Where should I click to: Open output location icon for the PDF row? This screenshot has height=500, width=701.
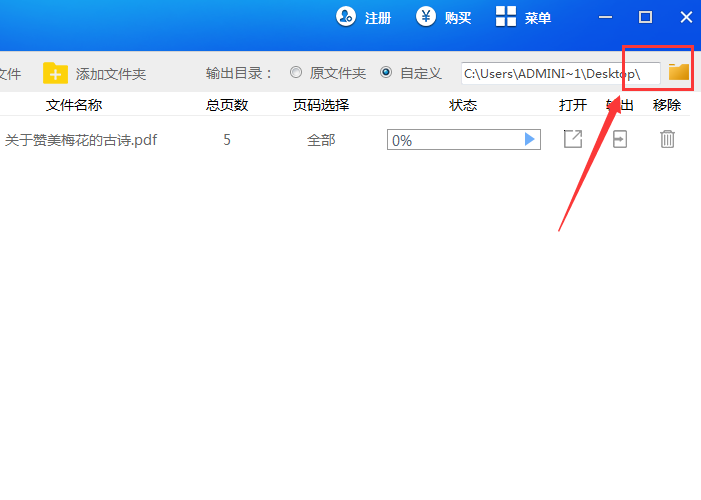[620, 139]
